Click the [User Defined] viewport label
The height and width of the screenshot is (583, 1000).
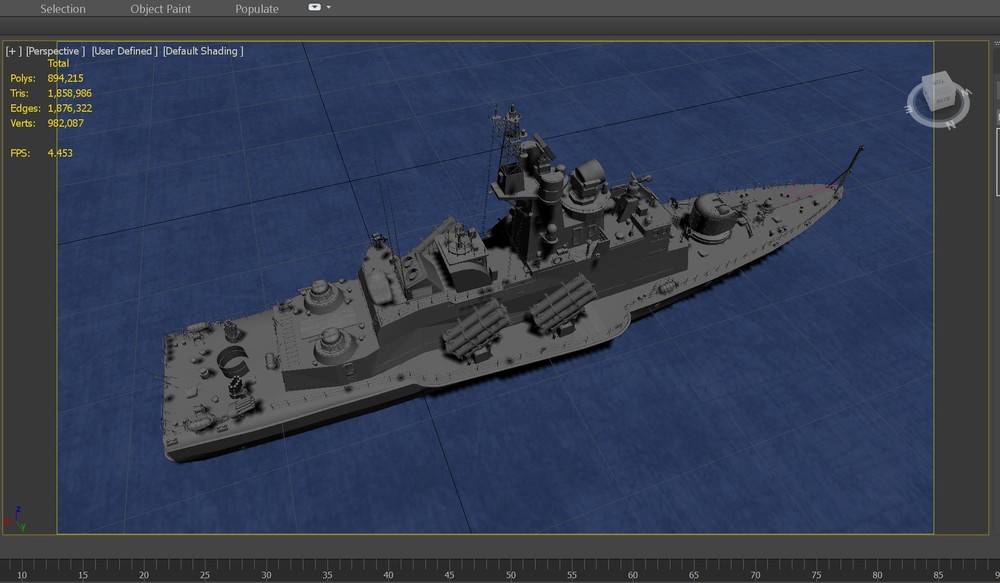[x=124, y=50]
